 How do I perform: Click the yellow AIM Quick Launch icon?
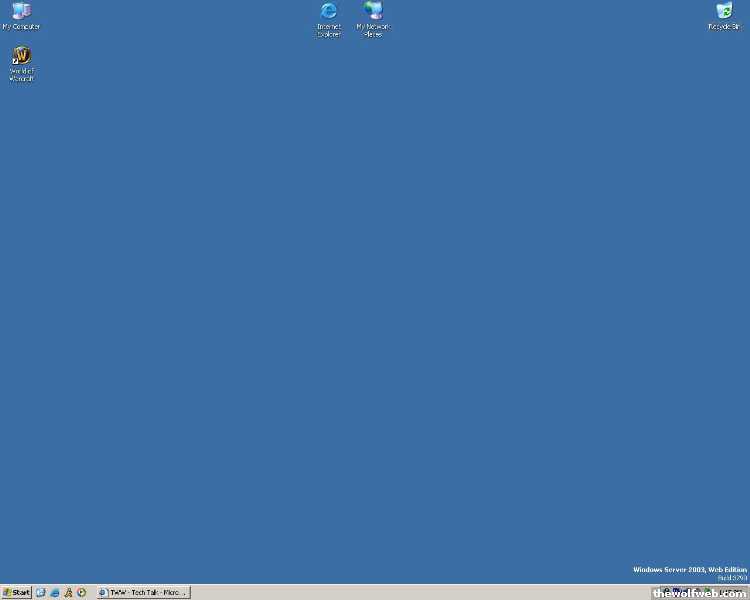(x=68, y=592)
